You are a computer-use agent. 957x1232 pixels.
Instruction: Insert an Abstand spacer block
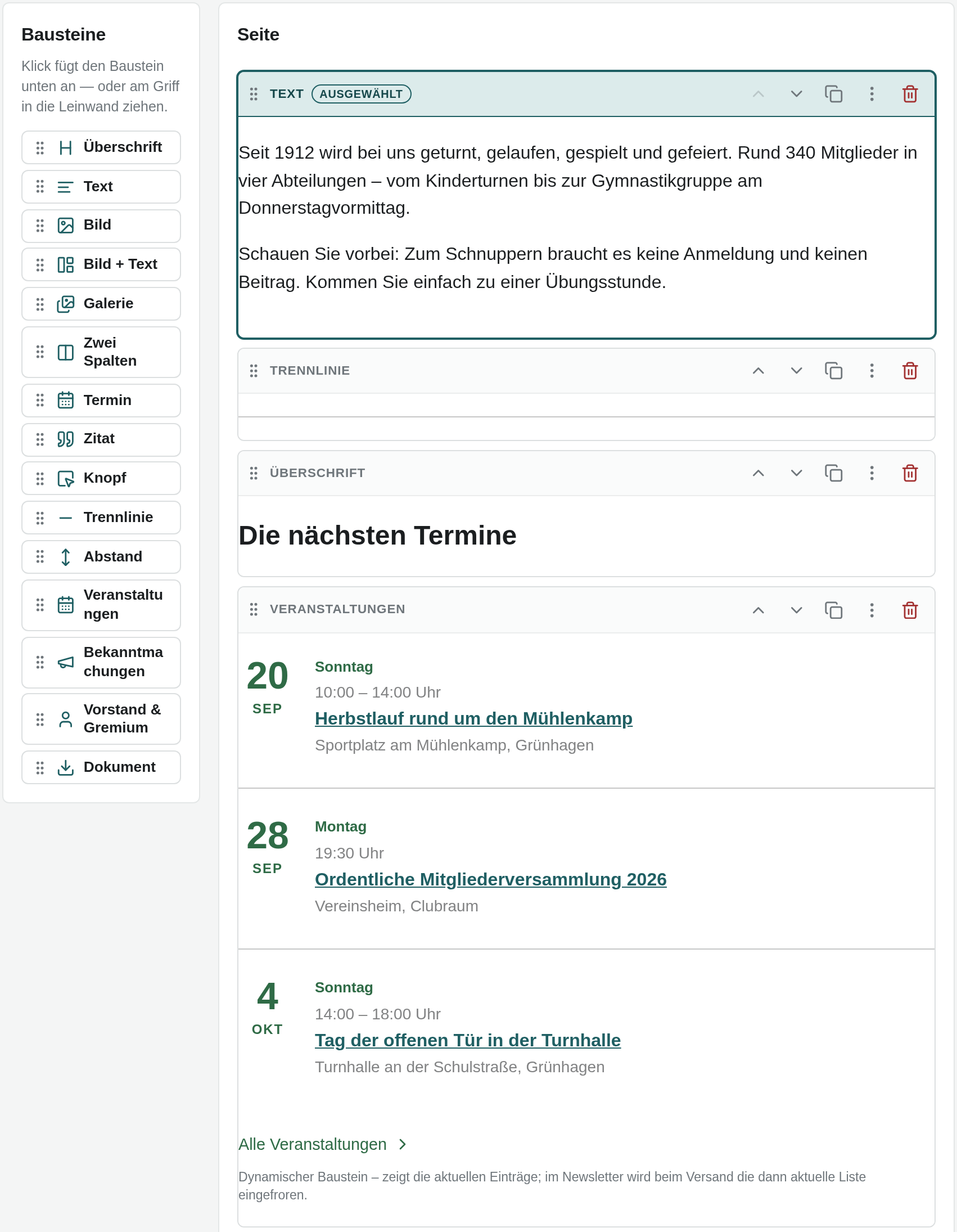(x=101, y=557)
